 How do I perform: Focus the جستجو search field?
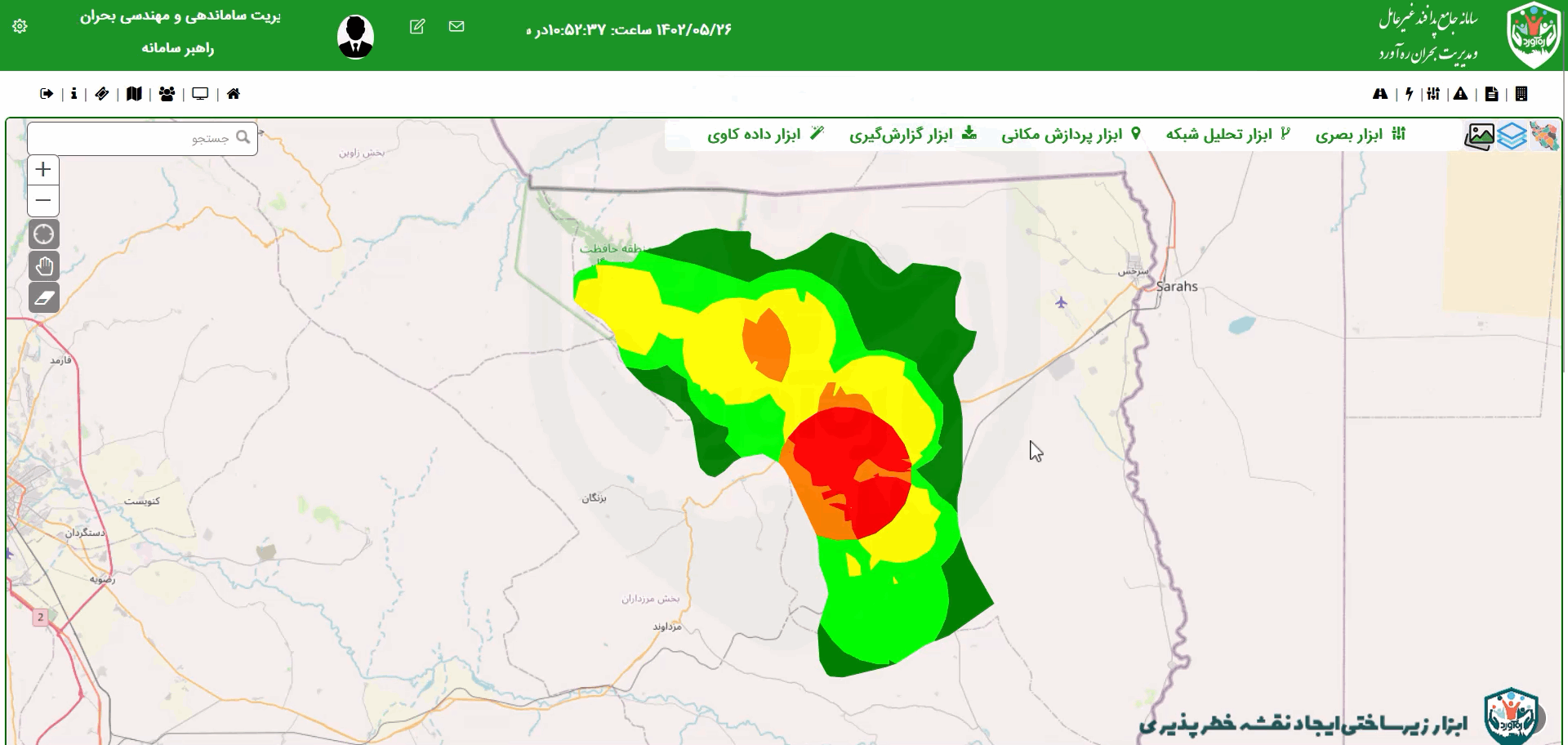pyautogui.click(x=142, y=138)
